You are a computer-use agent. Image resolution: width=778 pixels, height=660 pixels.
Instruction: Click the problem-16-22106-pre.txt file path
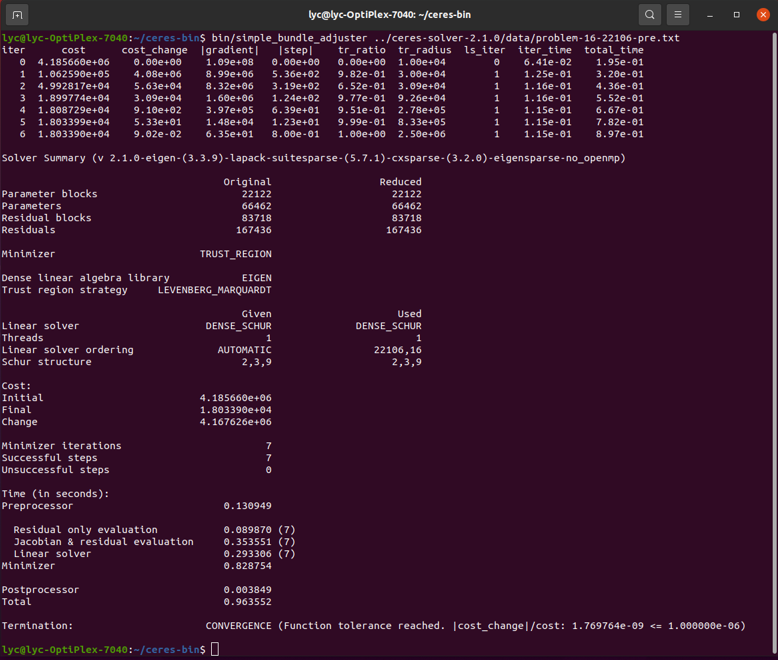click(x=527, y=38)
